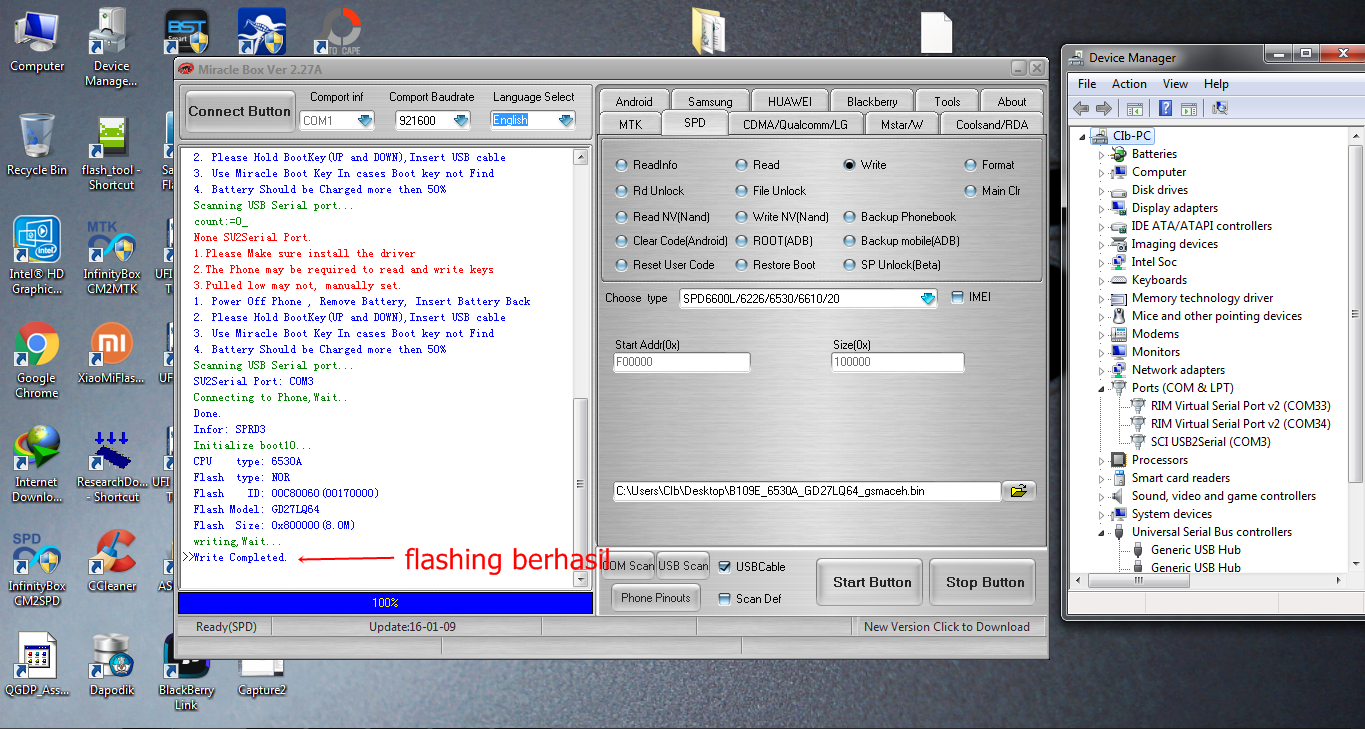1365x729 pixels.
Task: Expand Display adapters node
Action: pos(1102,208)
